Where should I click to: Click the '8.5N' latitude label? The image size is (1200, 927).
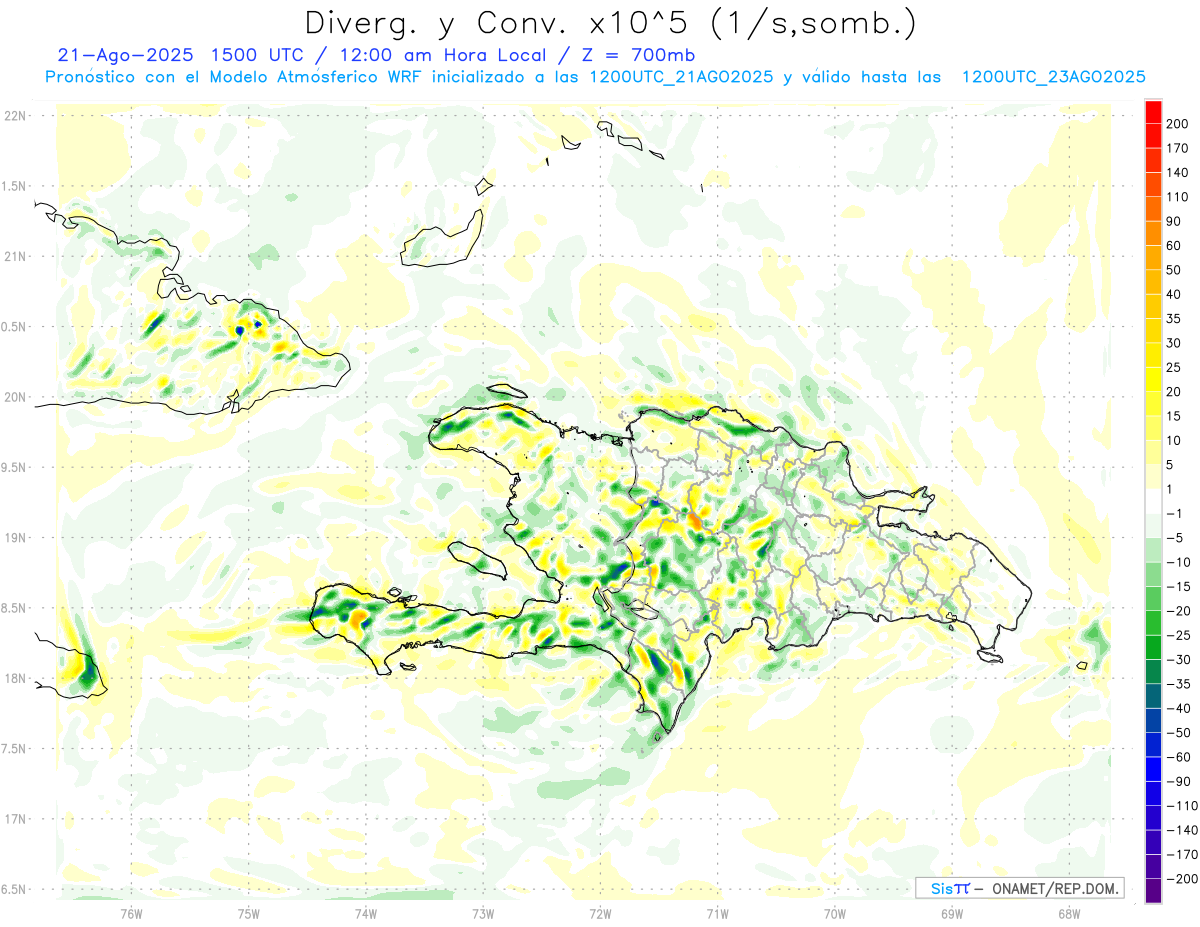(15, 608)
